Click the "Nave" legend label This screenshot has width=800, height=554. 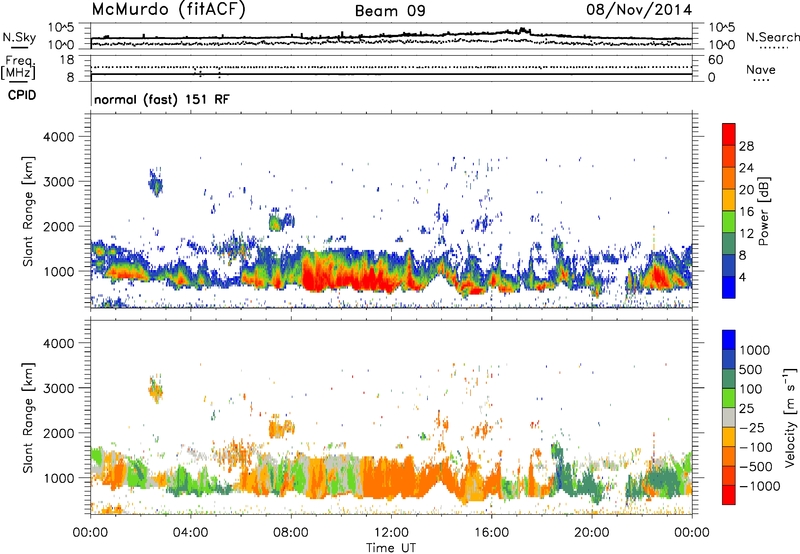(x=761, y=69)
